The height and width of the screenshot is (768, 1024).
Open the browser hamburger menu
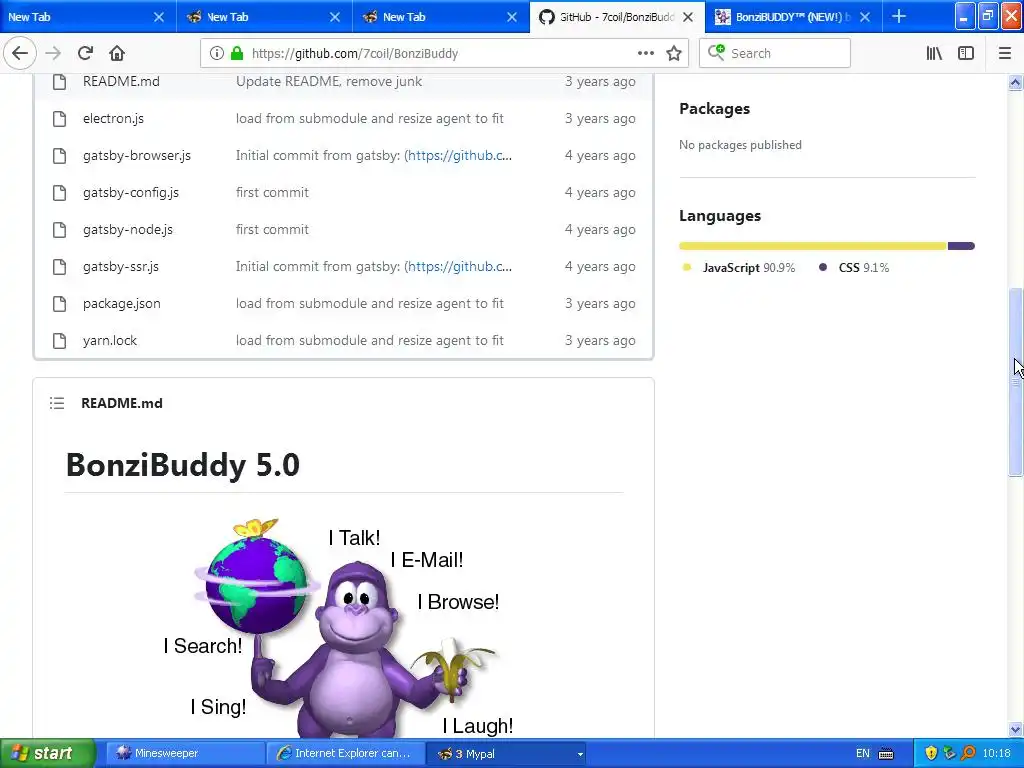click(1004, 53)
